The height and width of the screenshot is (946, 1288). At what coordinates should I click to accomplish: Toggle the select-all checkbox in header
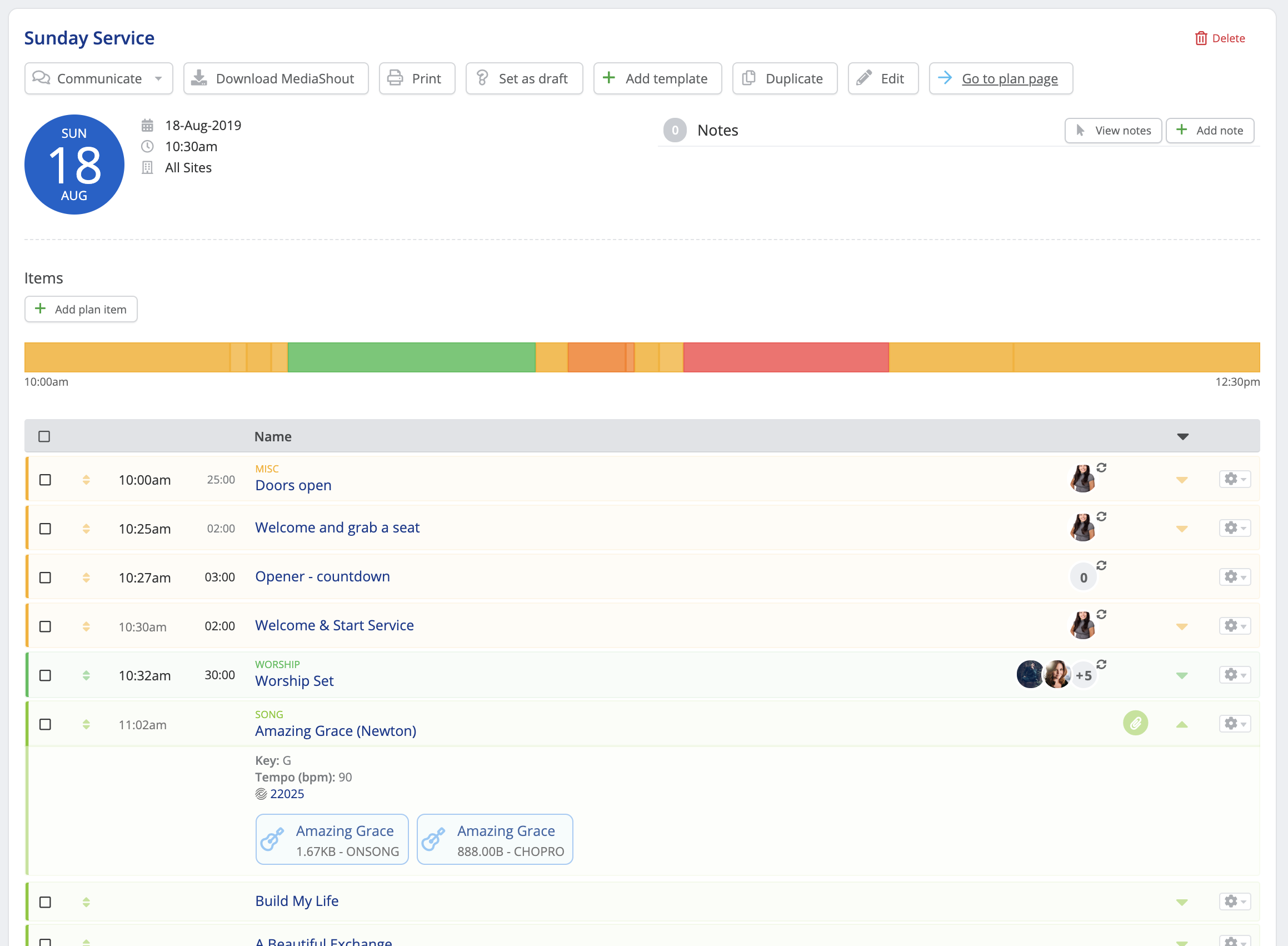click(x=44, y=436)
